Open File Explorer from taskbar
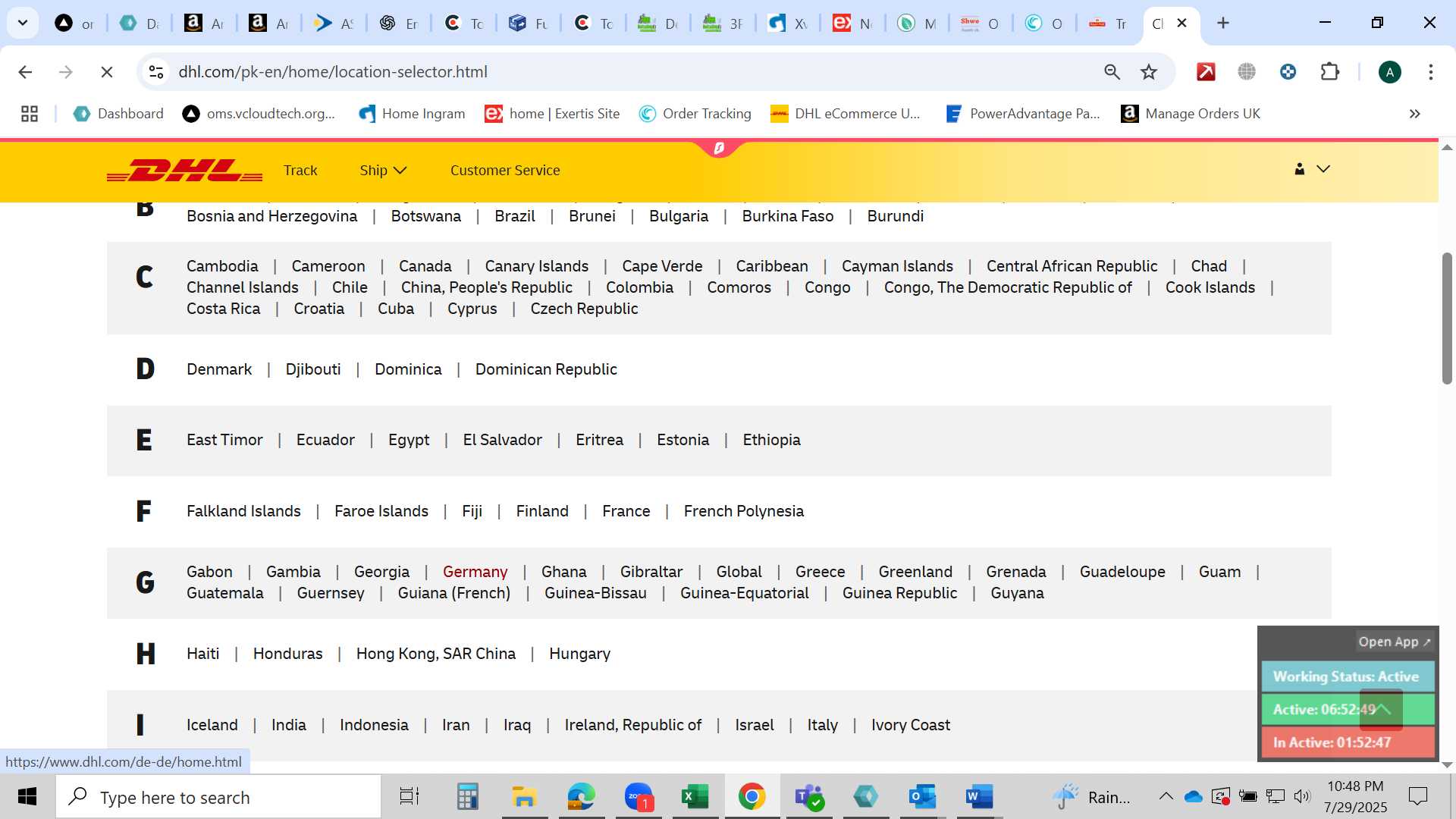This screenshot has height=819, width=1456. click(524, 797)
